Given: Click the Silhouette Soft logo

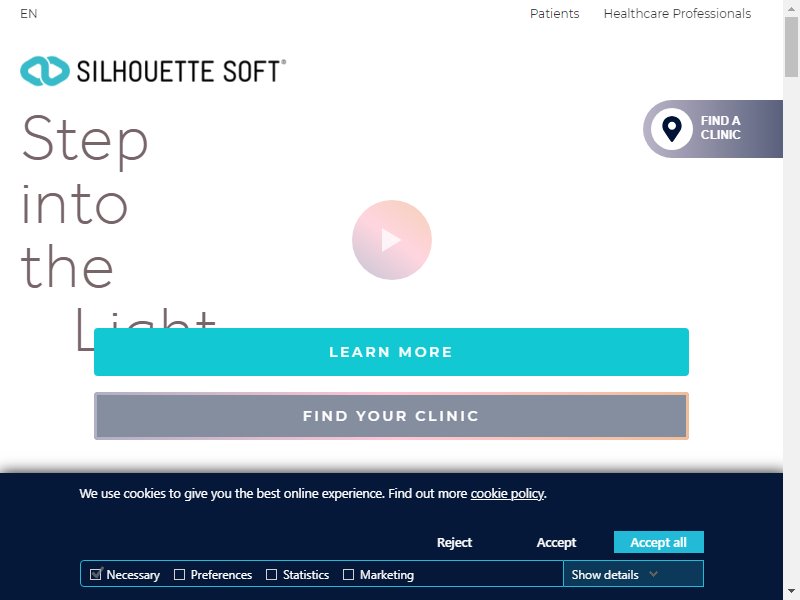Looking at the screenshot, I should (x=153, y=70).
